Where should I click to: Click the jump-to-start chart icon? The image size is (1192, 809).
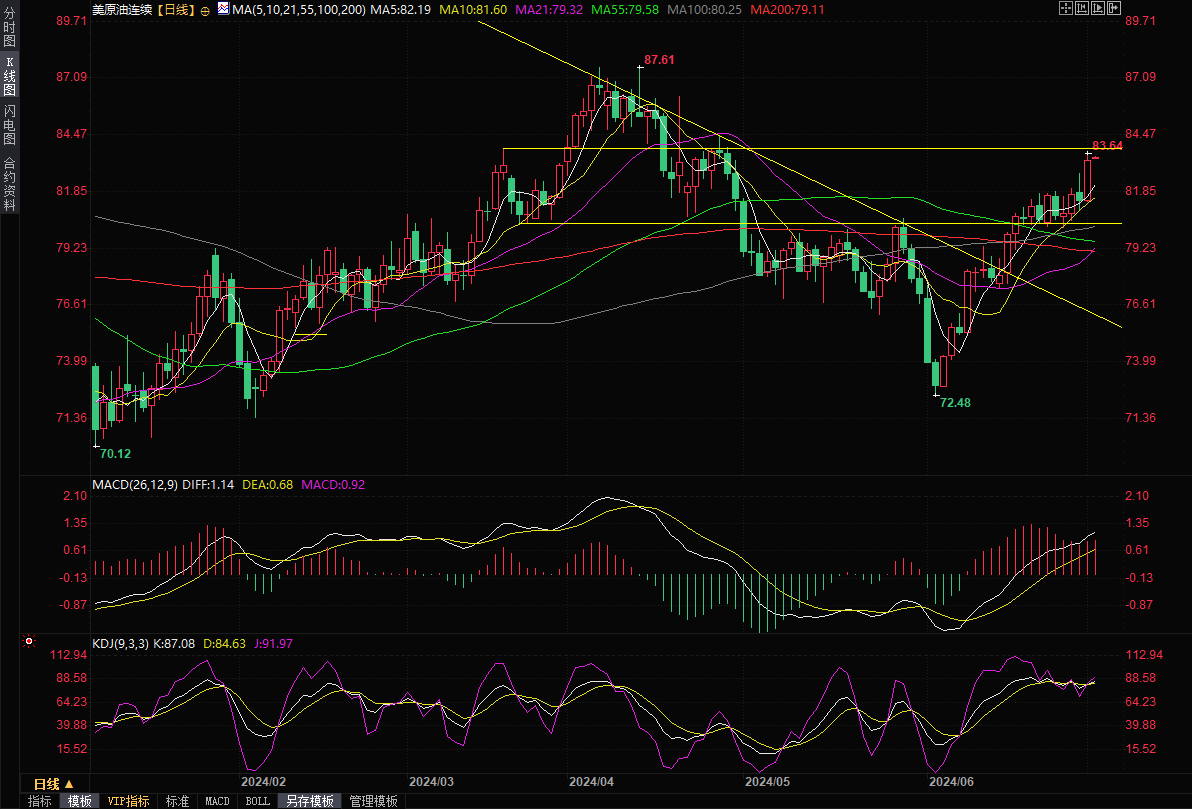pyautogui.click(x=1083, y=8)
